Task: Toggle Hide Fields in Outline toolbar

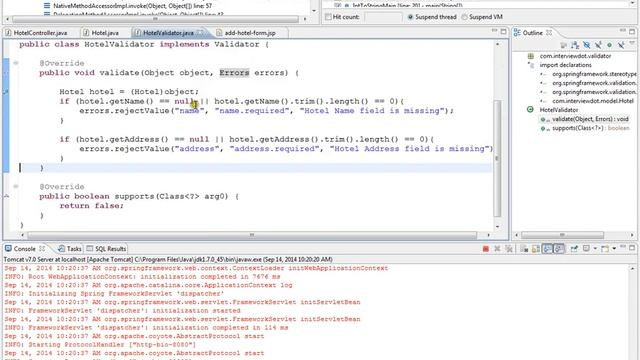Action: (x=587, y=45)
